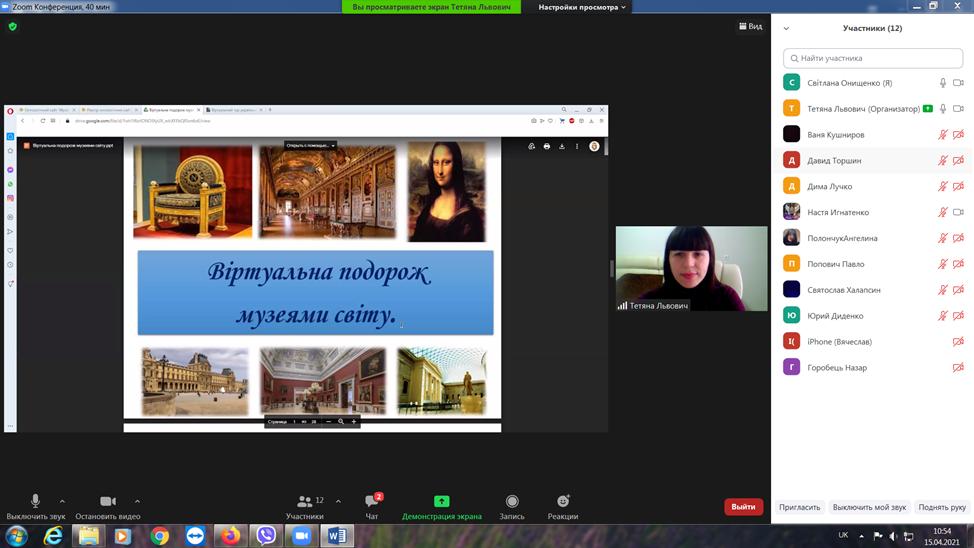The width and height of the screenshot is (974, 548).
Task: Open audio options arrow beside microphone
Action: point(62,501)
